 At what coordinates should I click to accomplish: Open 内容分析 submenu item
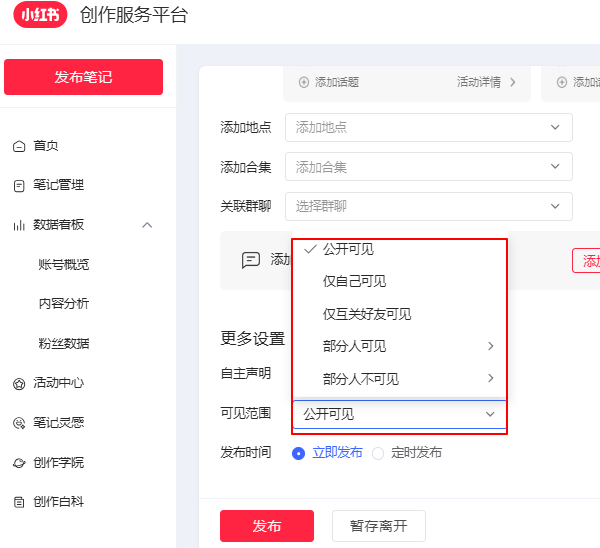(x=64, y=304)
